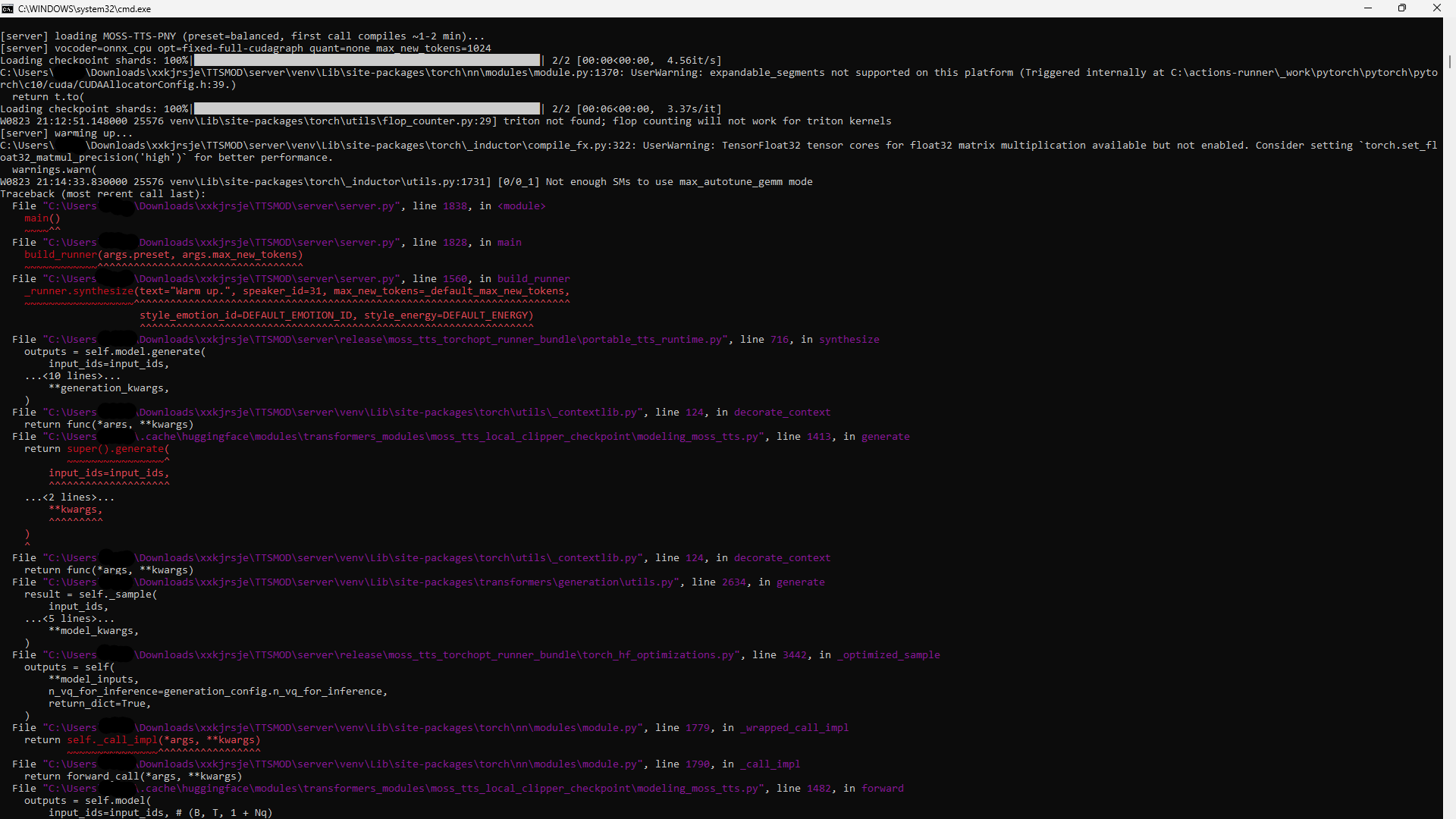Click the 'portable_tts_runtime.py' file path line

click(446, 340)
